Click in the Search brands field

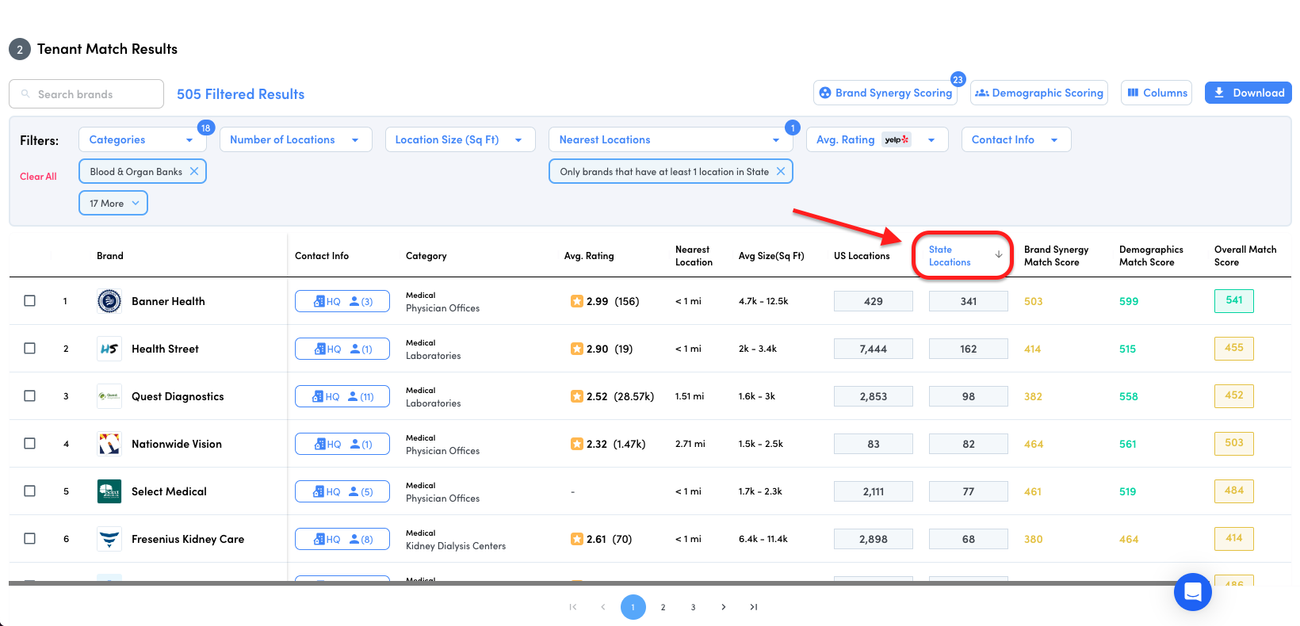[x=86, y=94]
